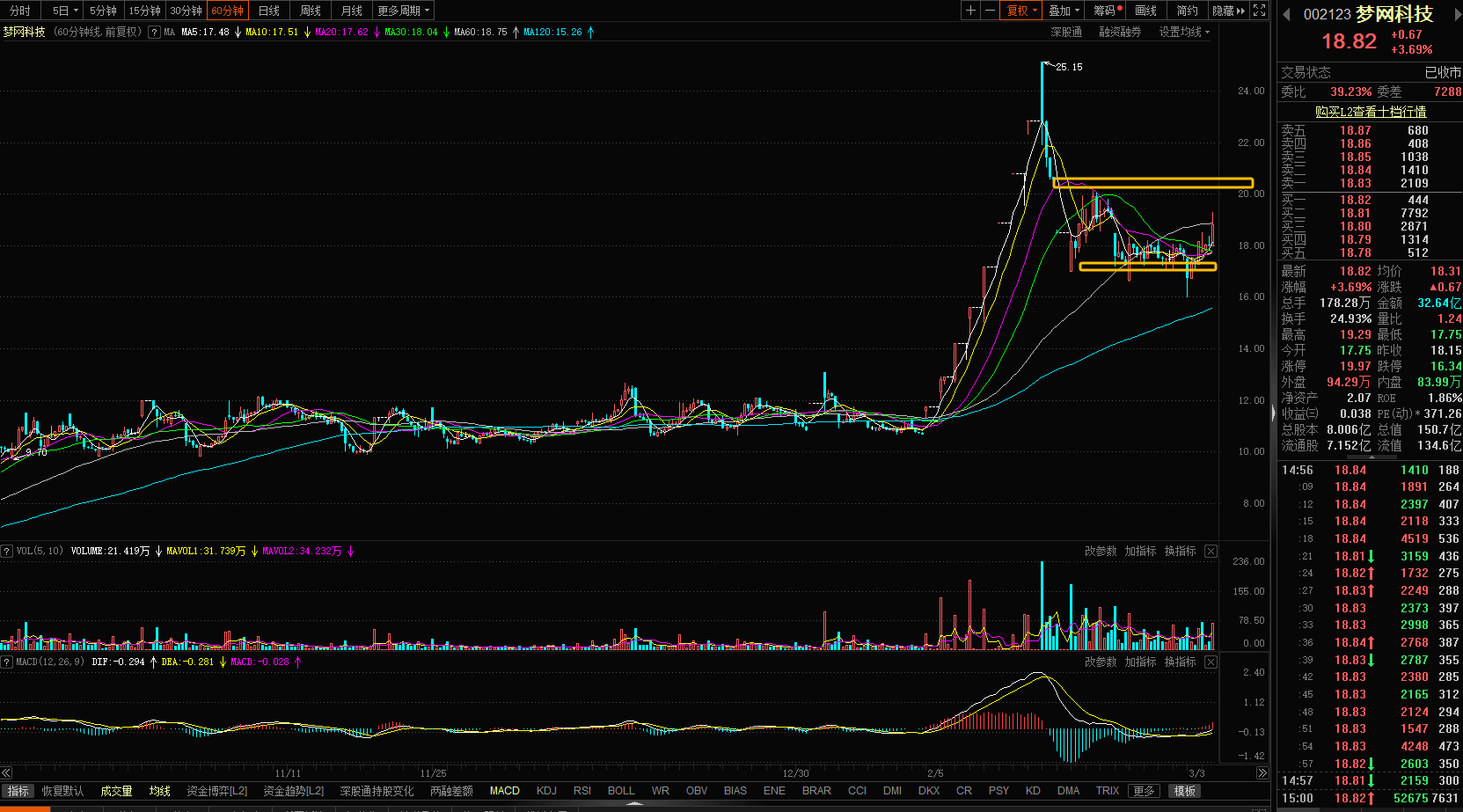Viewport: 1463px width, 812px height.
Task: Hide the side panel with 隐藏
Action: click(x=1227, y=11)
